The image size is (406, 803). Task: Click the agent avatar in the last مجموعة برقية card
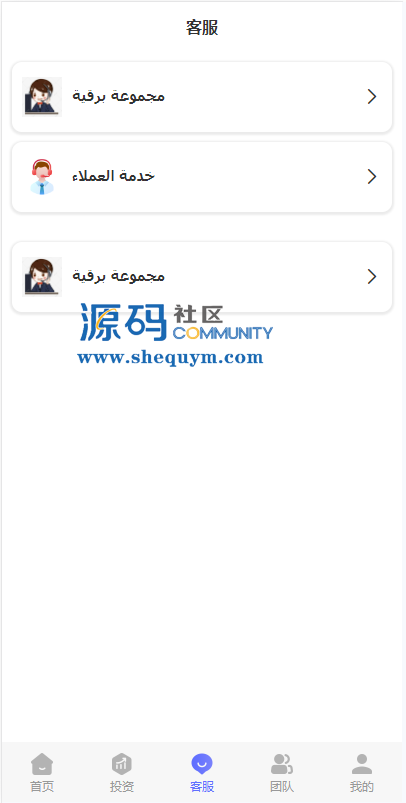(x=42, y=277)
